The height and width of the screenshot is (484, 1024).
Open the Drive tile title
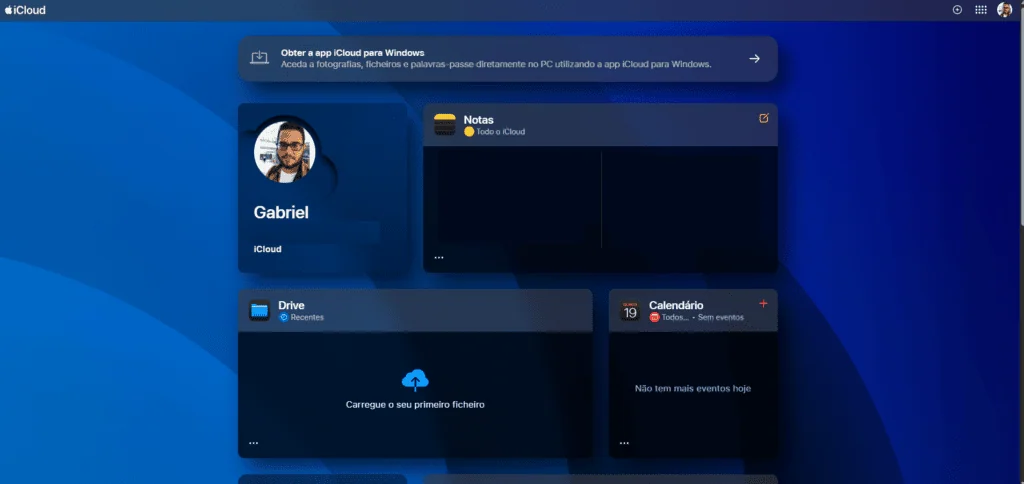291,305
